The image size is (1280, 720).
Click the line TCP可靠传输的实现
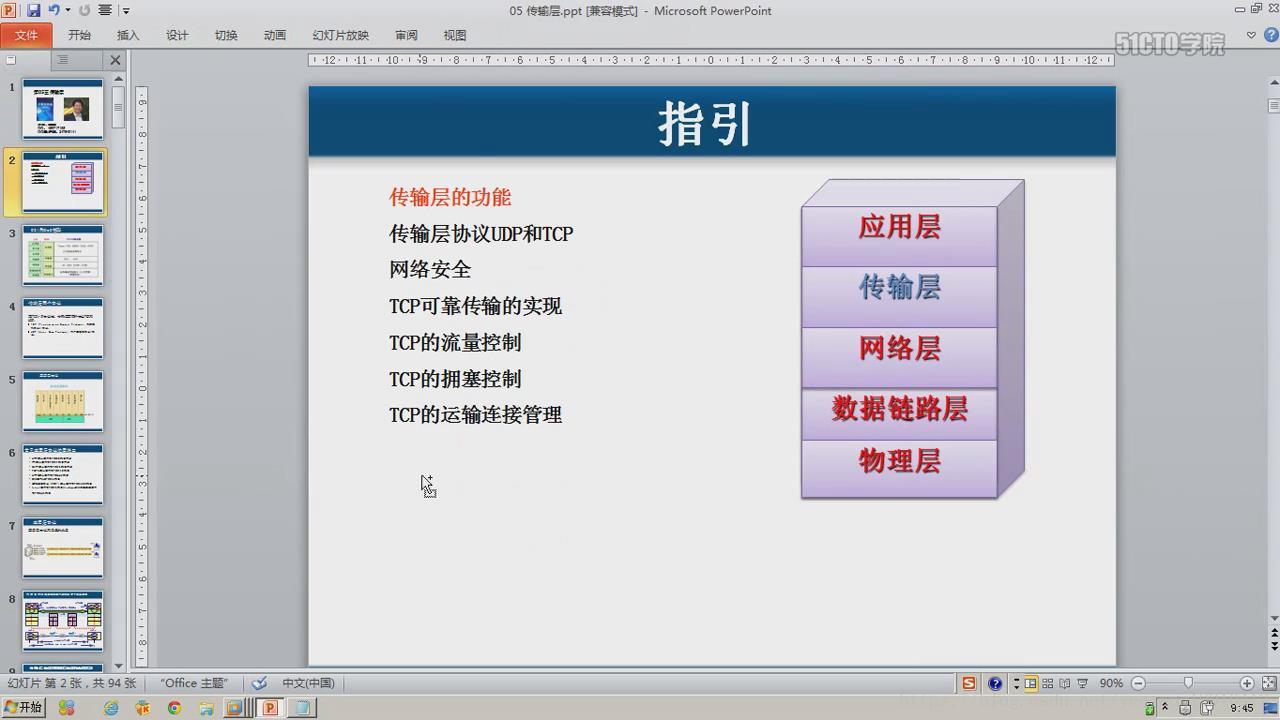point(475,306)
